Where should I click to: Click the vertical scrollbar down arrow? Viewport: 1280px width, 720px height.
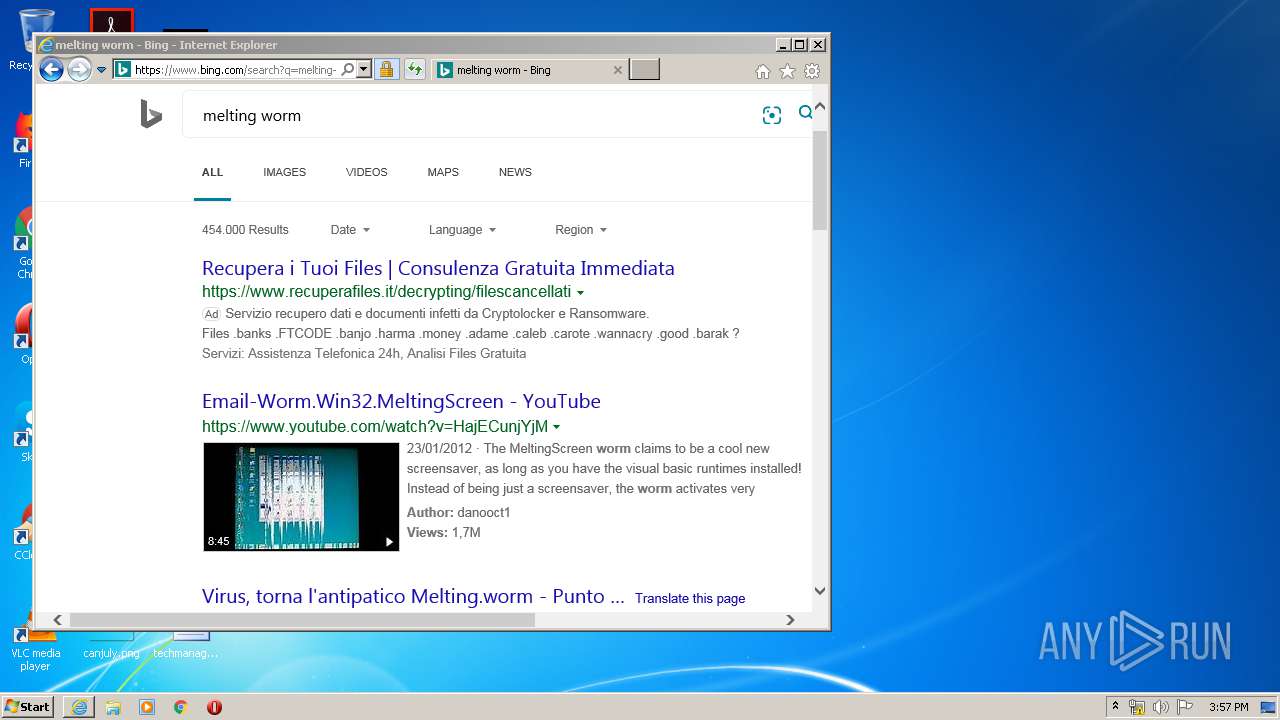[x=820, y=591]
